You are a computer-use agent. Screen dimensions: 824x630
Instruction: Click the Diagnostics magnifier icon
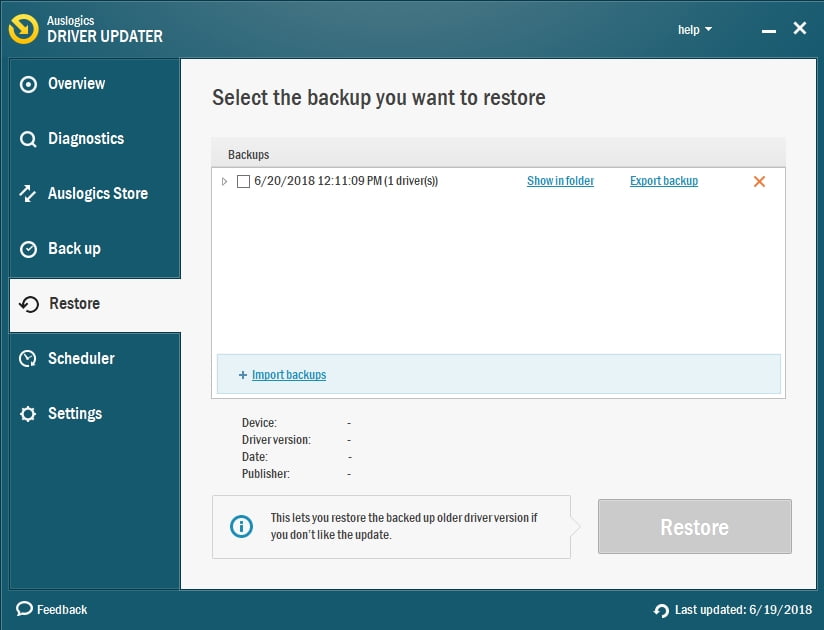pyautogui.click(x=28, y=139)
